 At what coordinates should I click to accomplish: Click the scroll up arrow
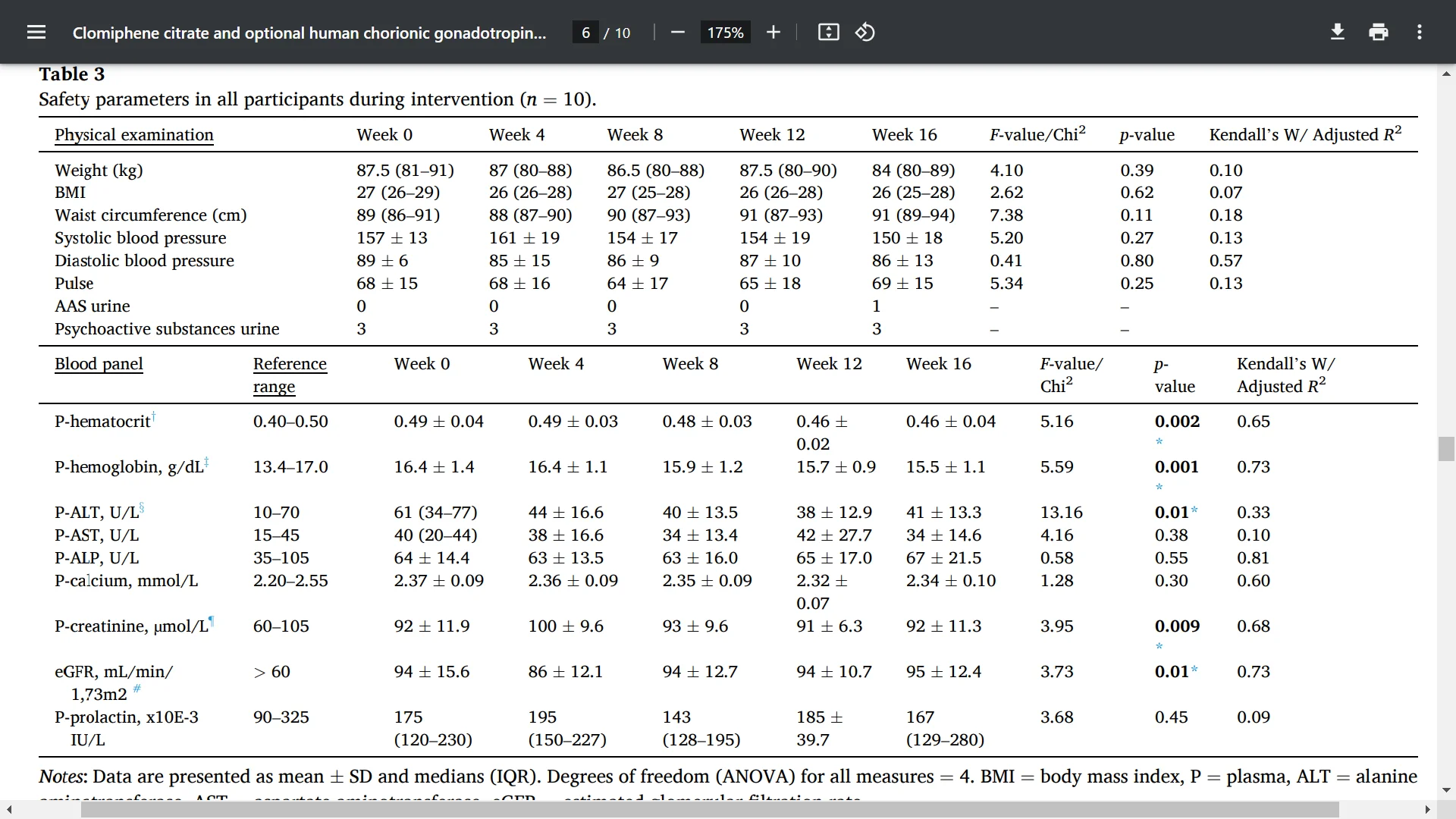click(x=1446, y=74)
